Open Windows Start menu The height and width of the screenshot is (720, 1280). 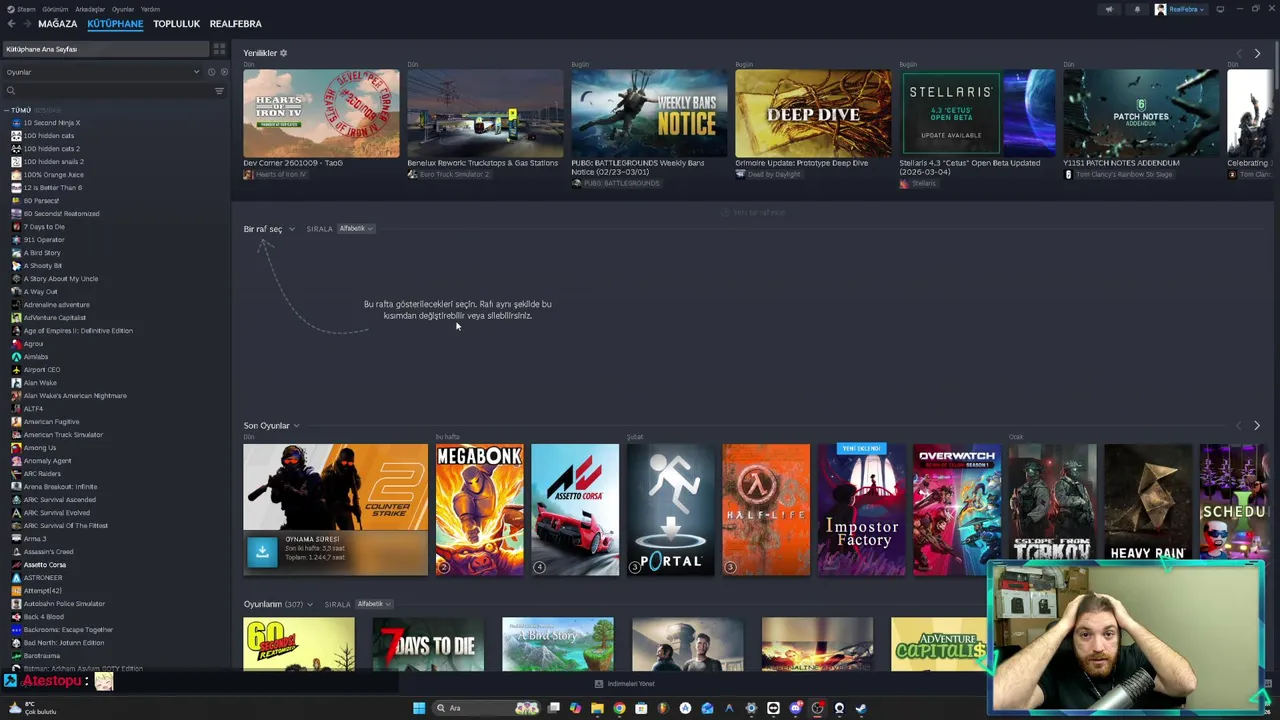419,708
